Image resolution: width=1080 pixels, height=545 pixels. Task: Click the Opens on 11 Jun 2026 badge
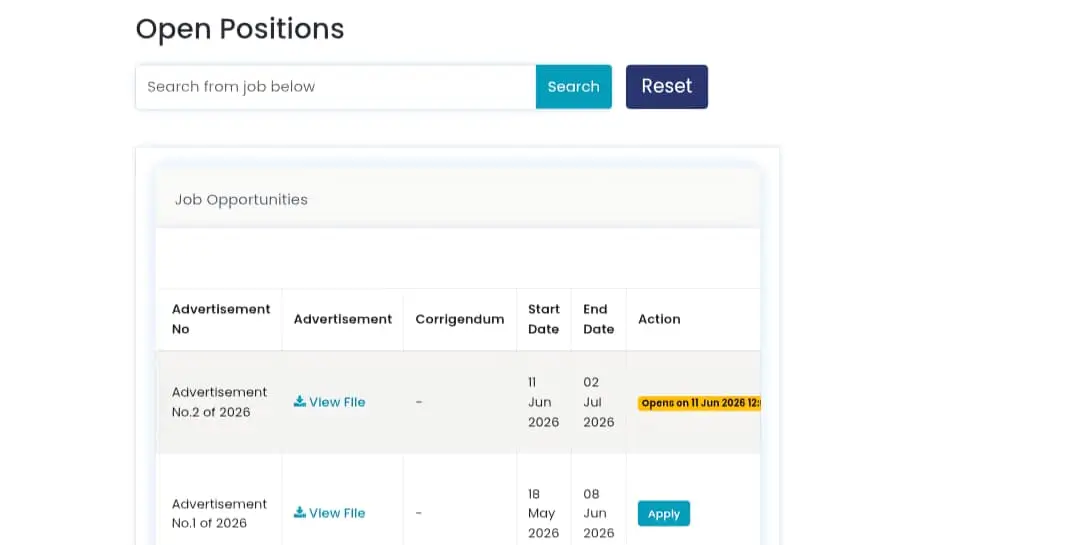click(x=699, y=403)
